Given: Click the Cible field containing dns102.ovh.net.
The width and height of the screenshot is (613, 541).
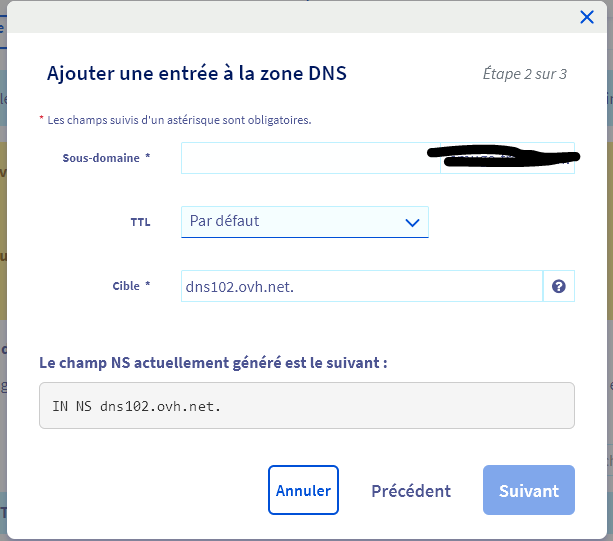Looking at the screenshot, I should pyautogui.click(x=361, y=286).
